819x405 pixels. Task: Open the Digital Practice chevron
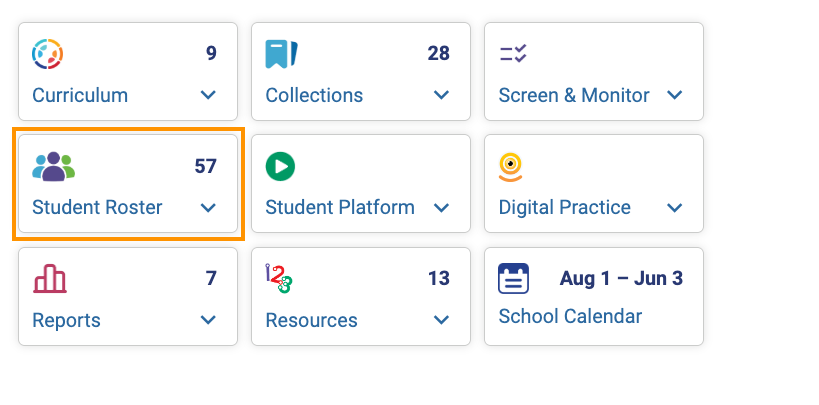click(x=674, y=208)
